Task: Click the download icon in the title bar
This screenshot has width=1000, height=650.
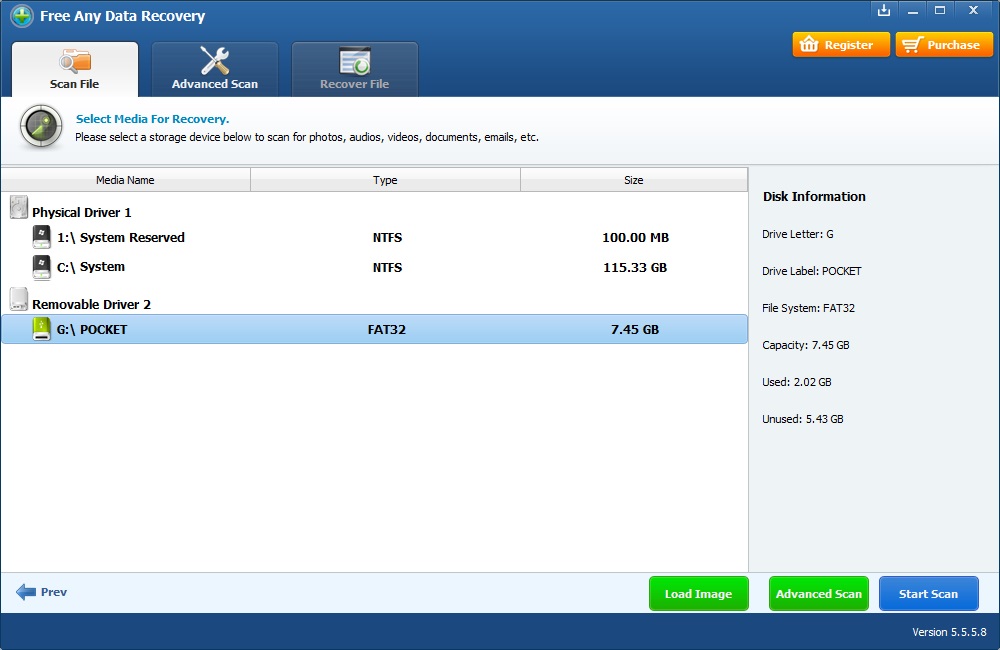Action: (883, 10)
